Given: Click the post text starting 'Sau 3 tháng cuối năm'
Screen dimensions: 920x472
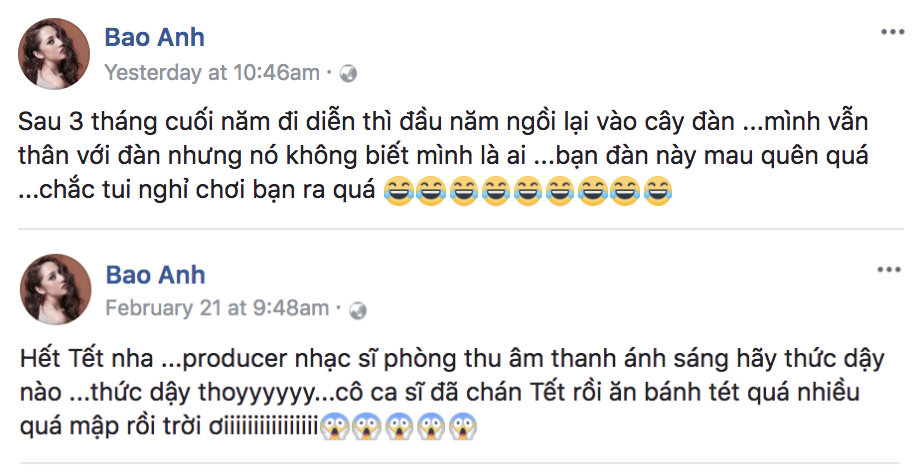Looking at the screenshot, I should click(443, 156).
